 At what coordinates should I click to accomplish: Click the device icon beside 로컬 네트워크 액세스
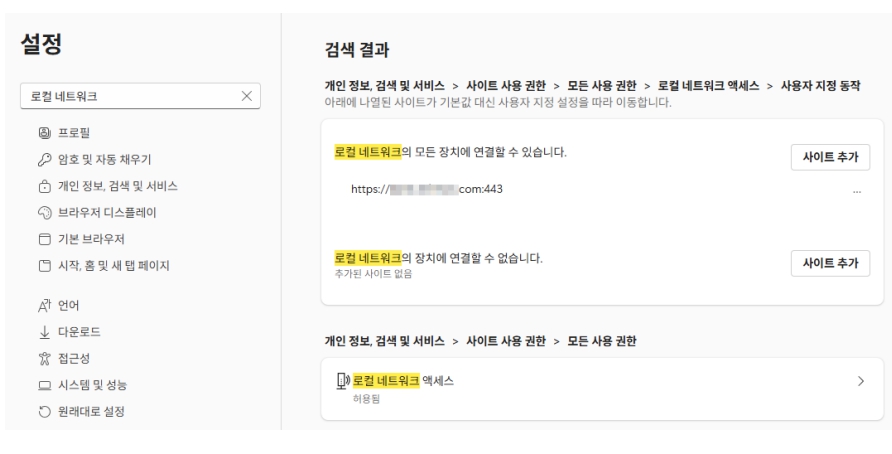click(x=342, y=381)
